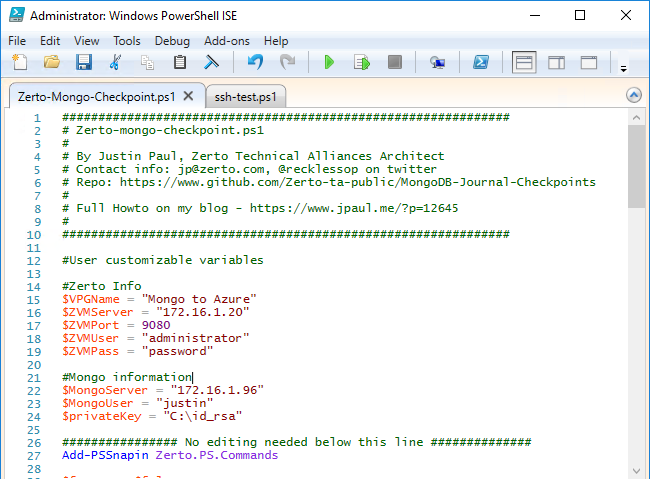This screenshot has height=479, width=650.
Task: Cut selection with the scissors icon
Action: (115, 63)
